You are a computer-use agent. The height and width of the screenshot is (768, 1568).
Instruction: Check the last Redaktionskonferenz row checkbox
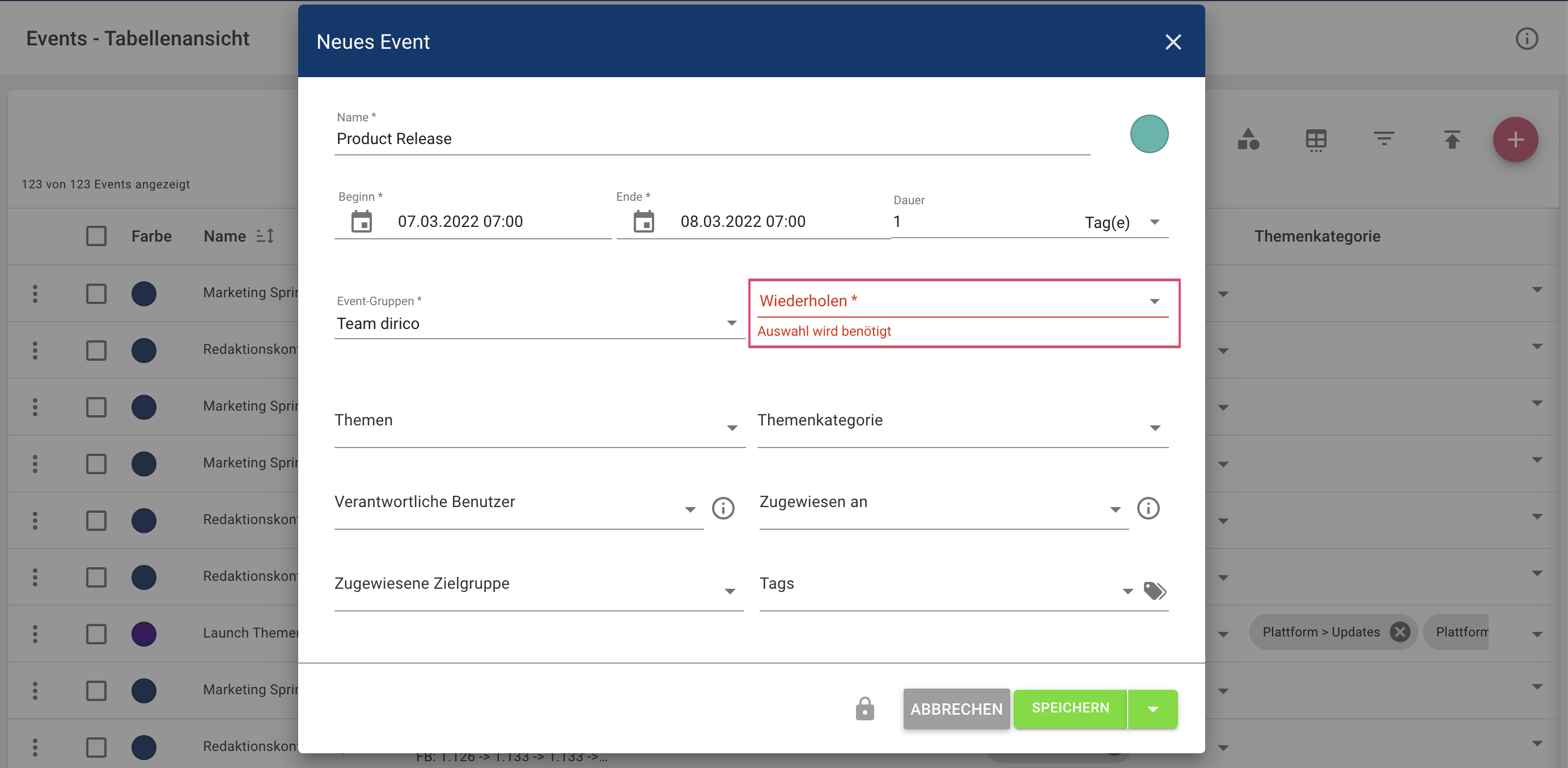[x=96, y=747]
